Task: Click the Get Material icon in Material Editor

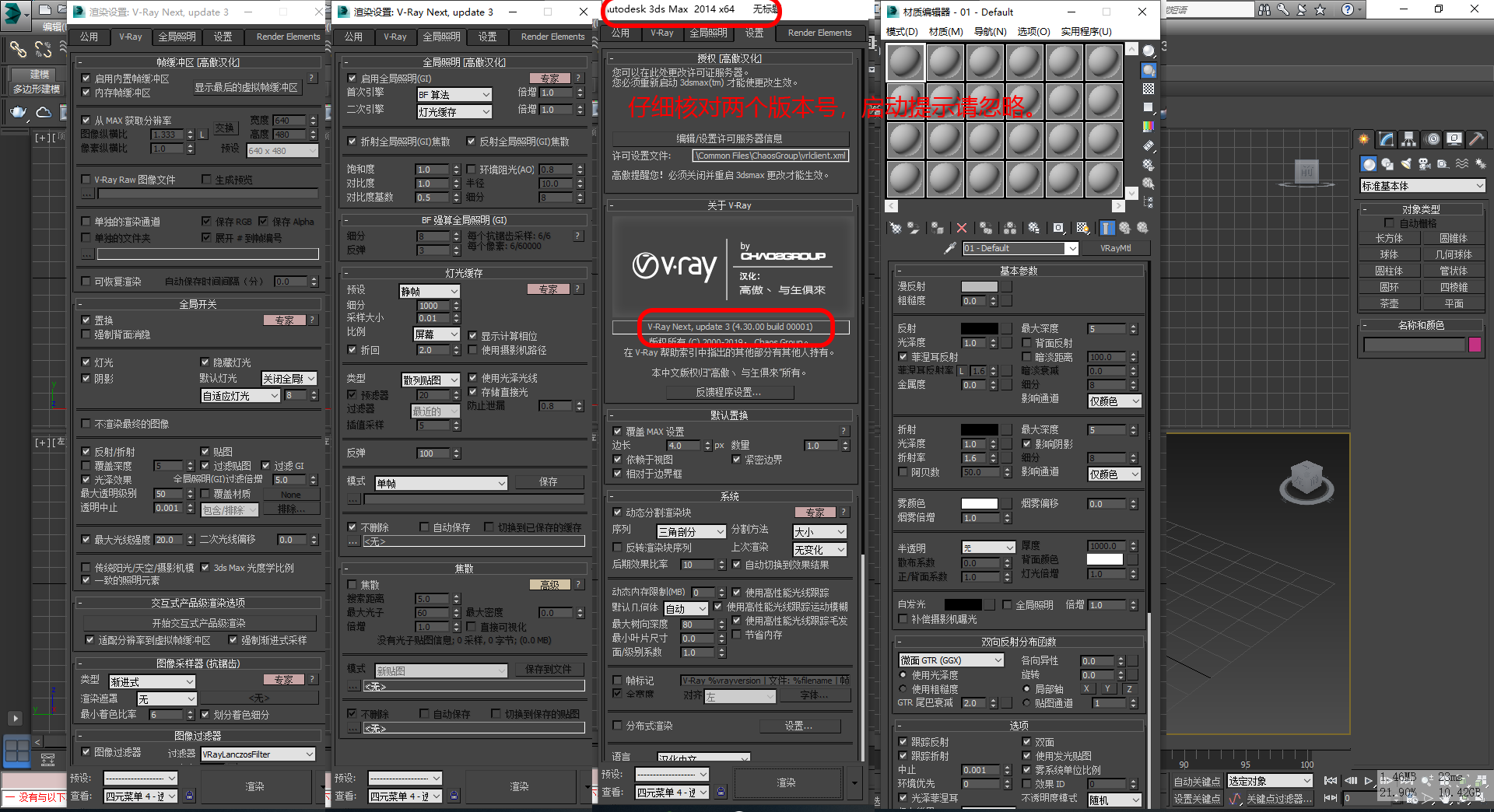Action: point(896,228)
